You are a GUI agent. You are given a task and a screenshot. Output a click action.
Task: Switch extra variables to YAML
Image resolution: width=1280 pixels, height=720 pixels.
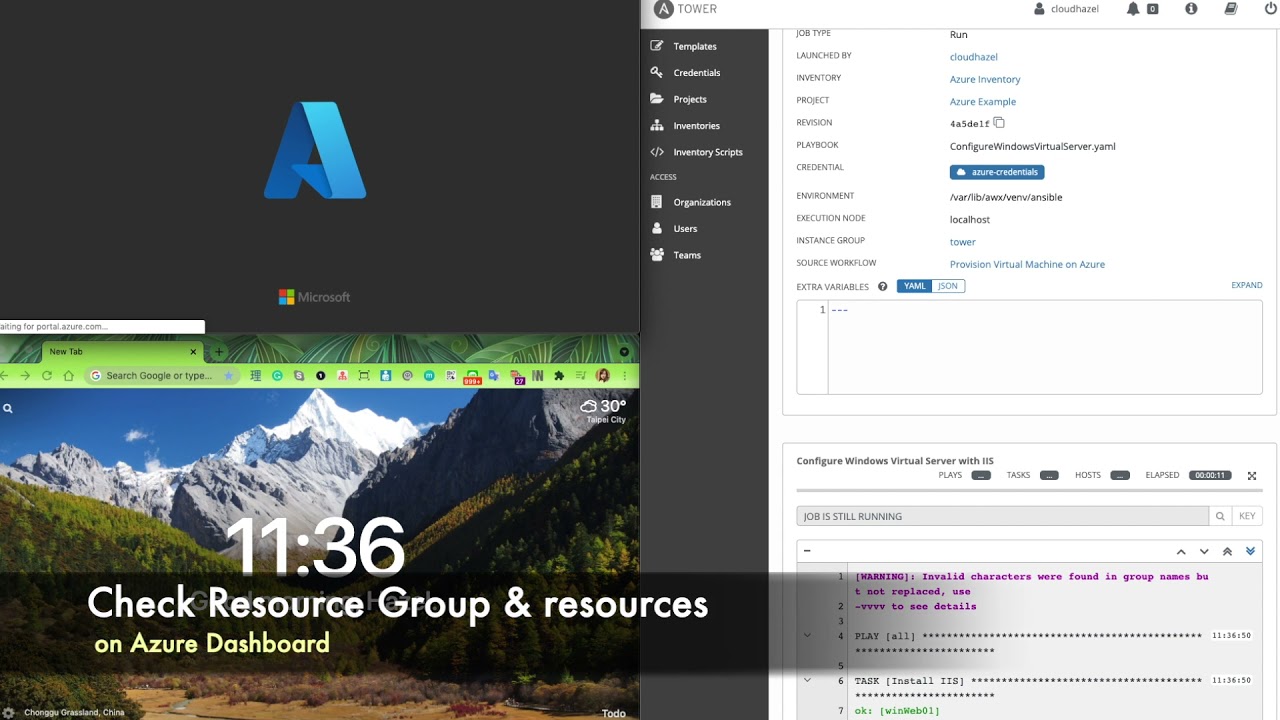click(x=915, y=286)
